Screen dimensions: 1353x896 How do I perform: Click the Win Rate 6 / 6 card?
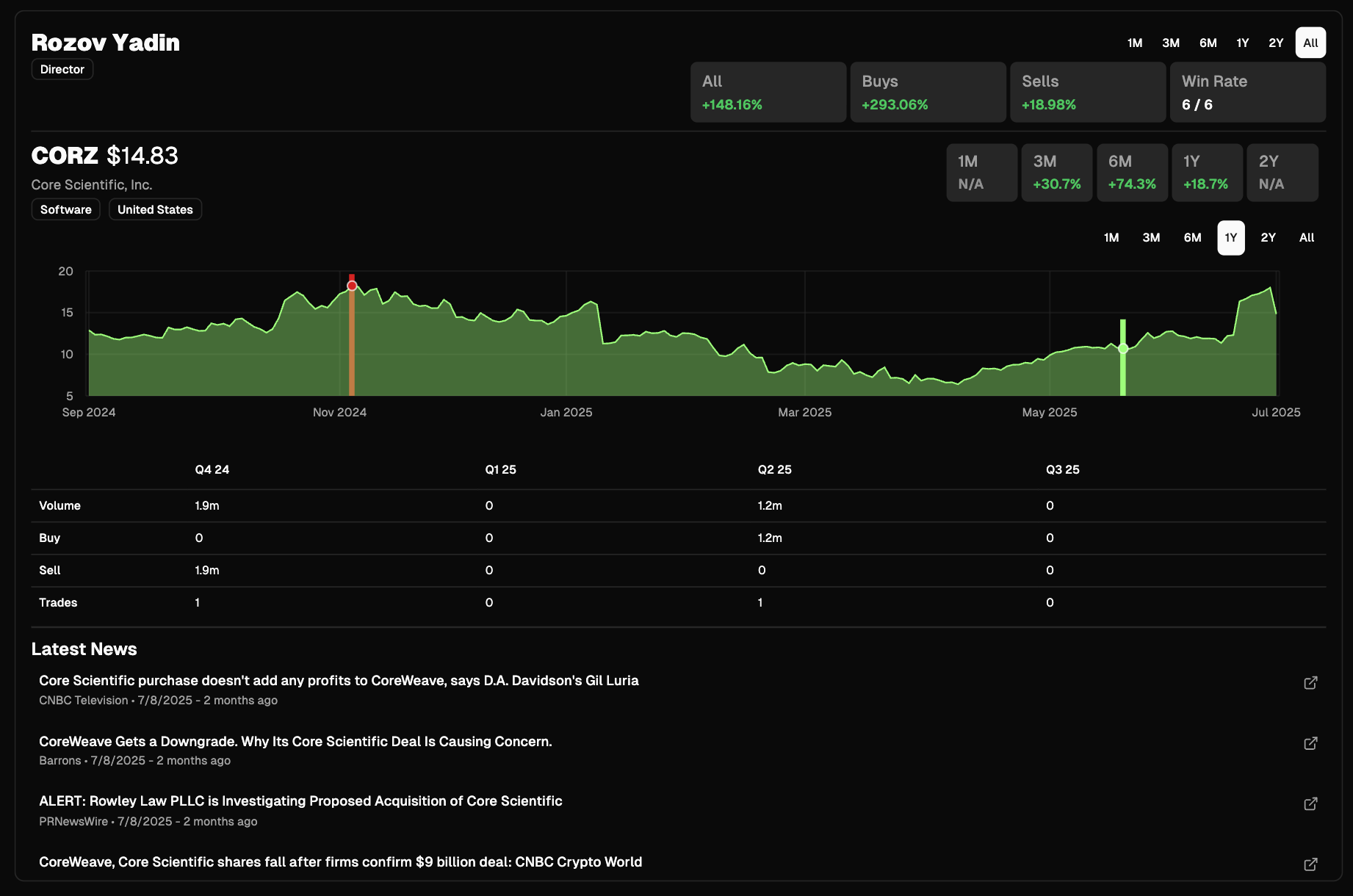(1248, 92)
